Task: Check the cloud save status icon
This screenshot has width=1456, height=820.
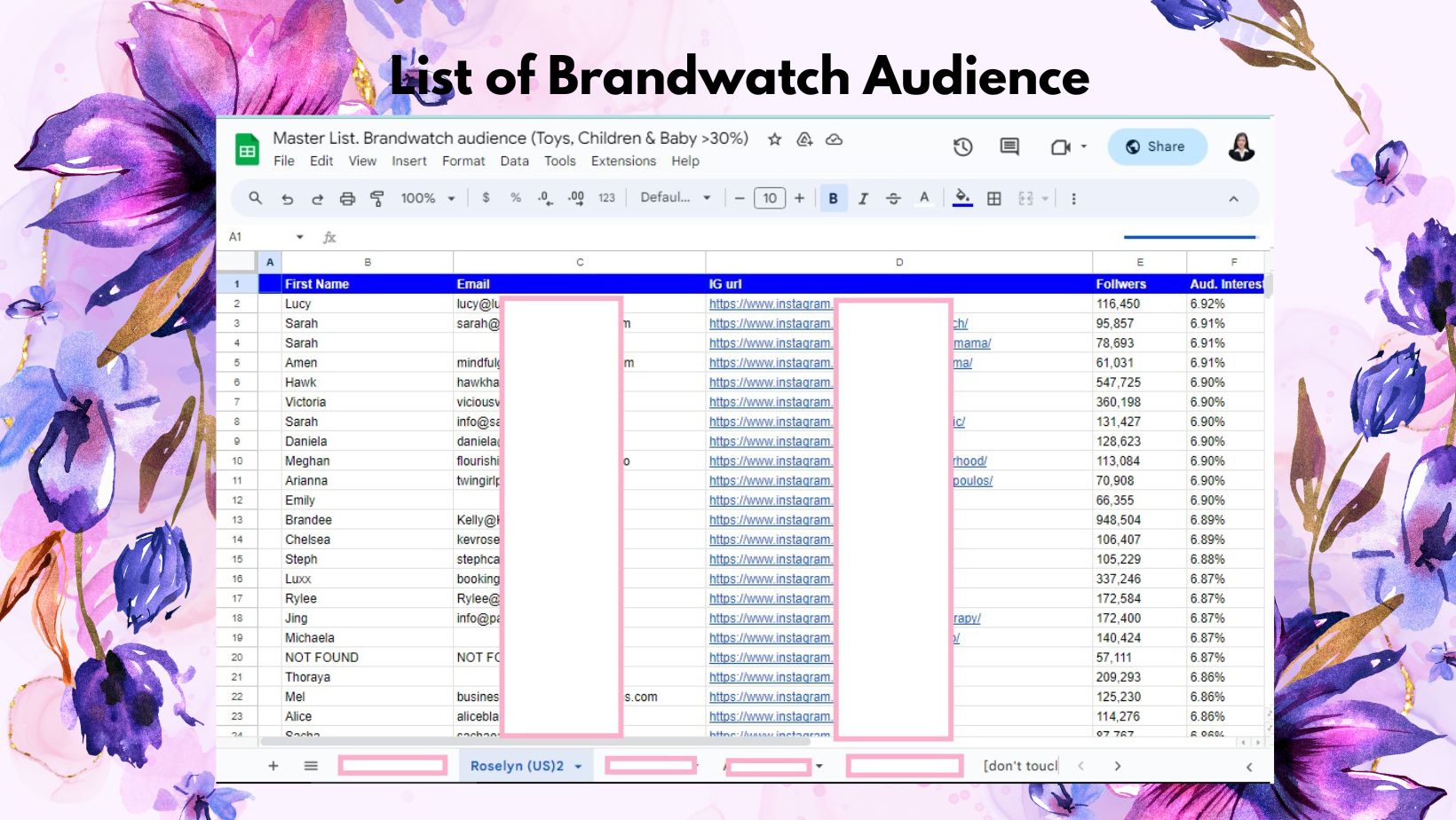Action: coord(835,139)
